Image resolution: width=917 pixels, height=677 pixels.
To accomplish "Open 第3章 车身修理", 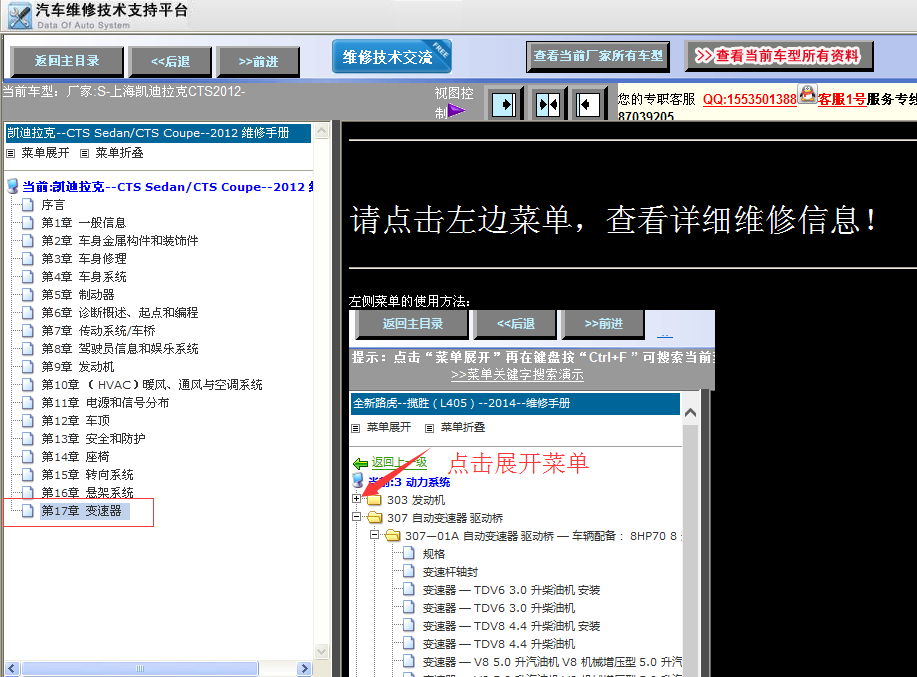I will pos(84,259).
